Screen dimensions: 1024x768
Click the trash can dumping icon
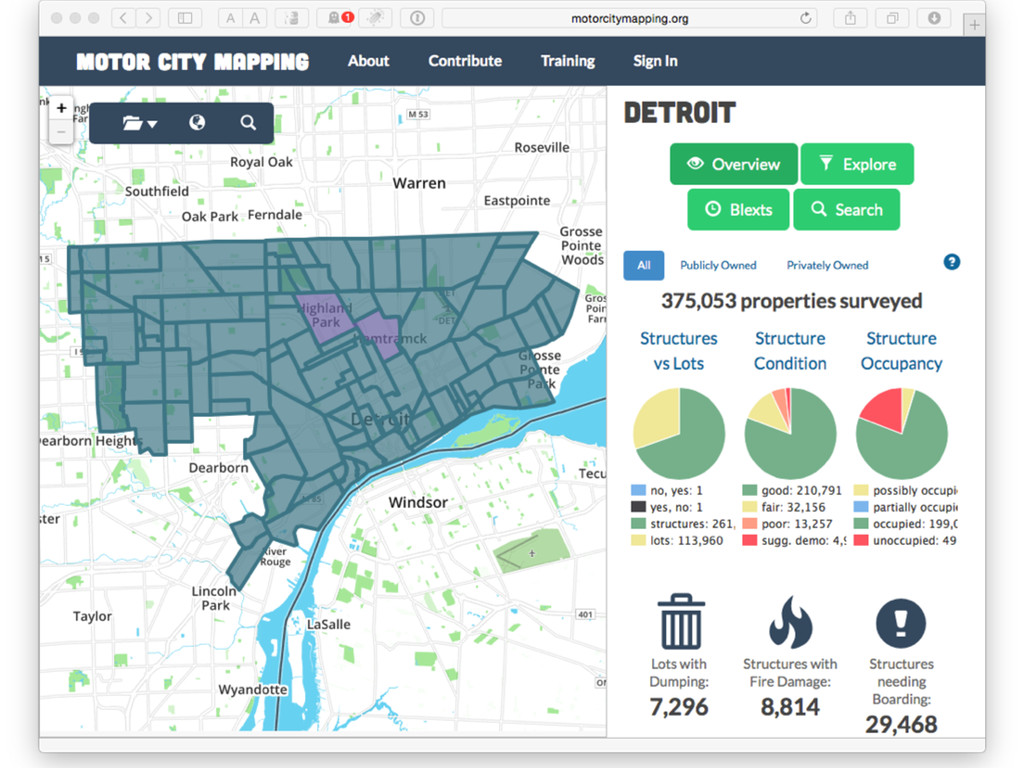tap(680, 621)
